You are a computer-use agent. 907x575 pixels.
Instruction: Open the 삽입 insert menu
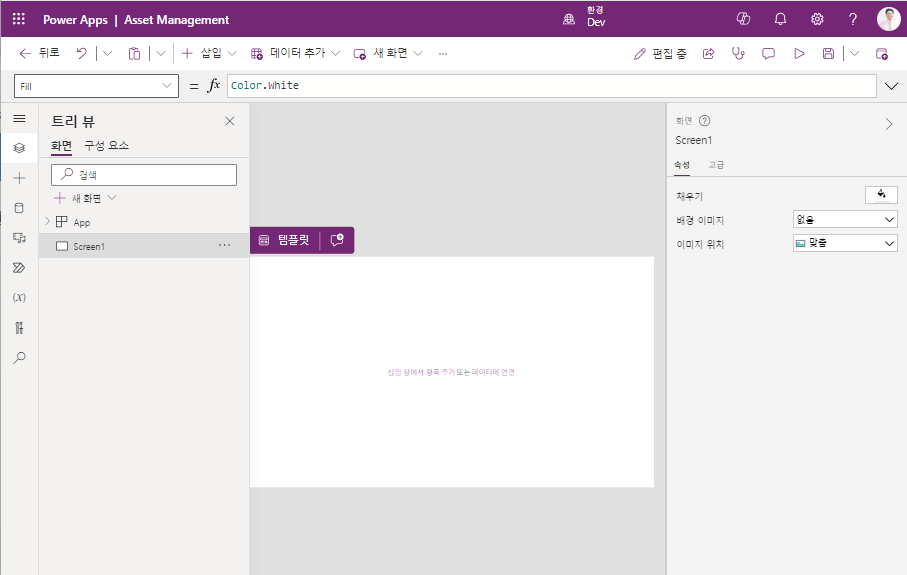(209, 53)
